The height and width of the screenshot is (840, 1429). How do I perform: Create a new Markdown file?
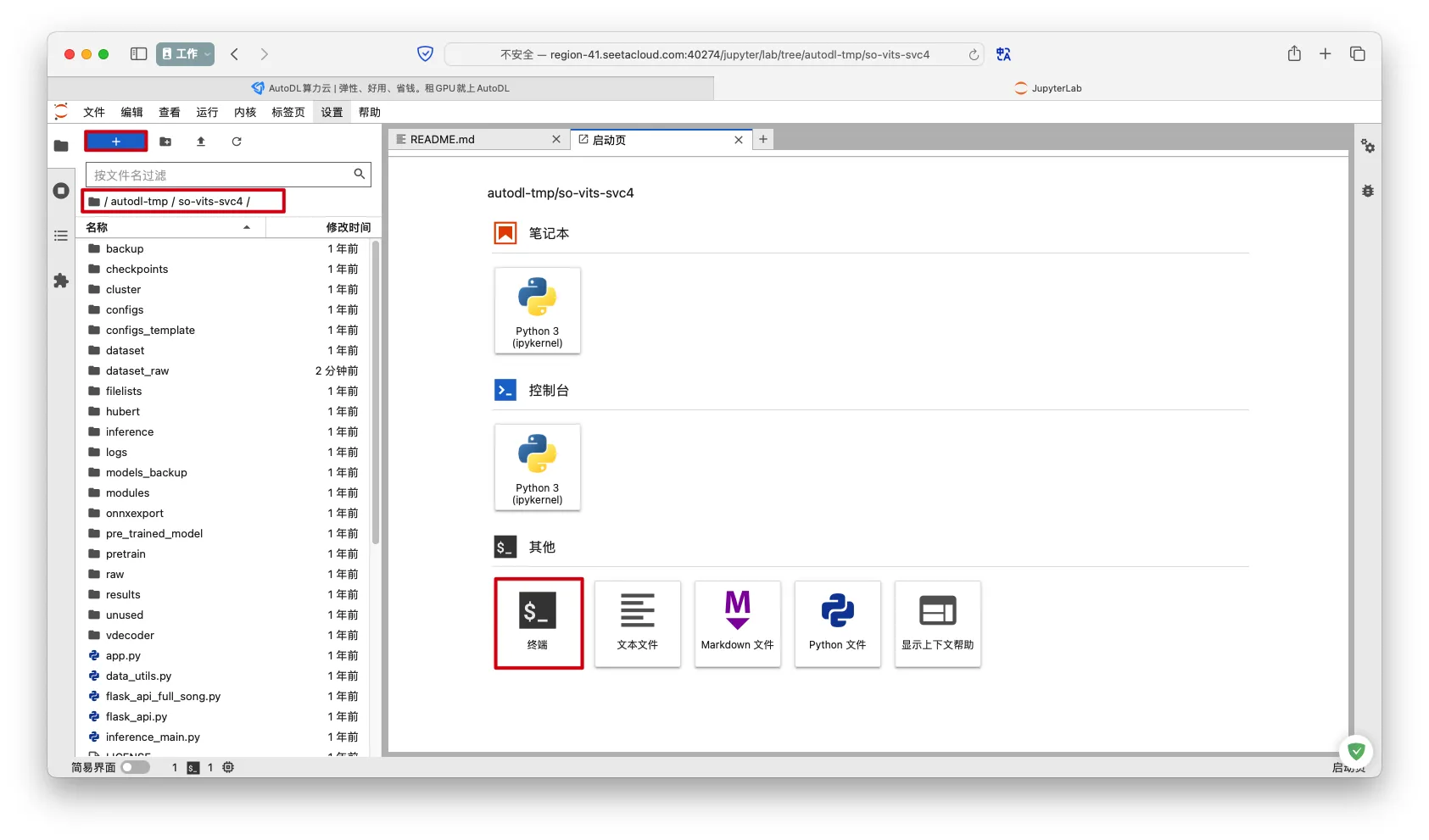click(737, 623)
